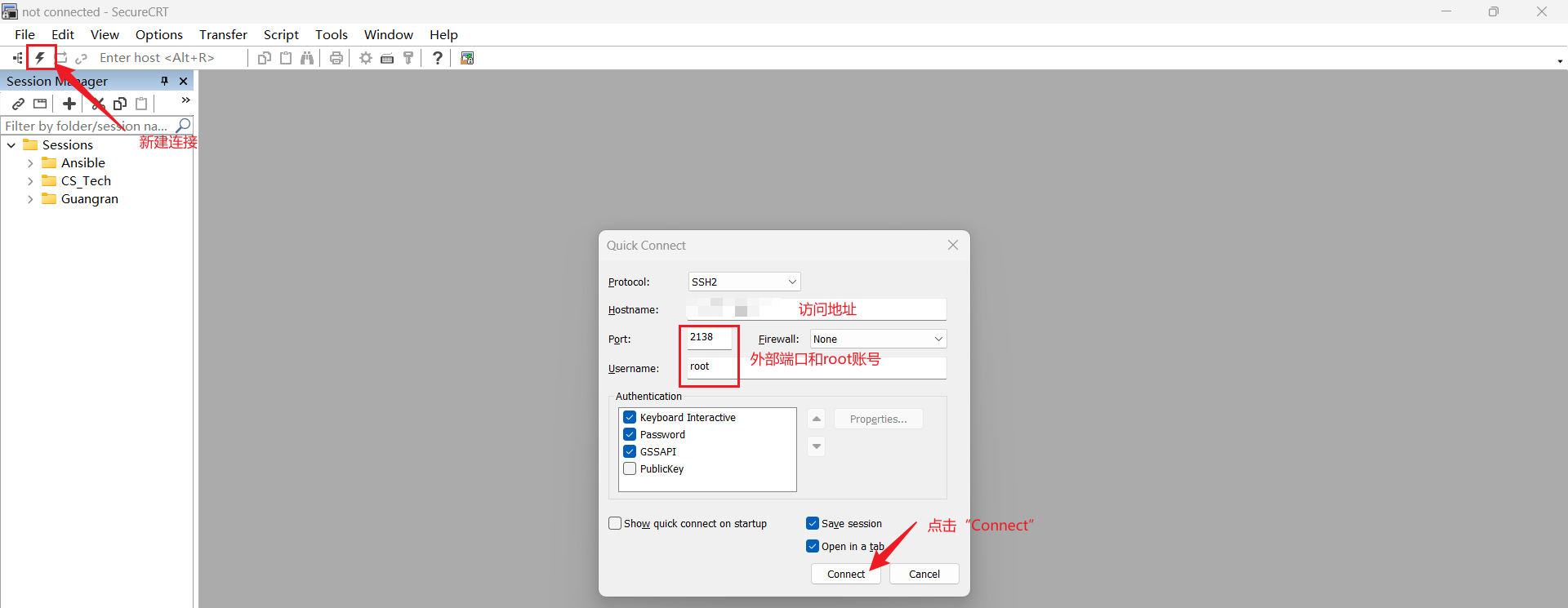
Task: Open Session Options gear icon
Action: (366, 58)
